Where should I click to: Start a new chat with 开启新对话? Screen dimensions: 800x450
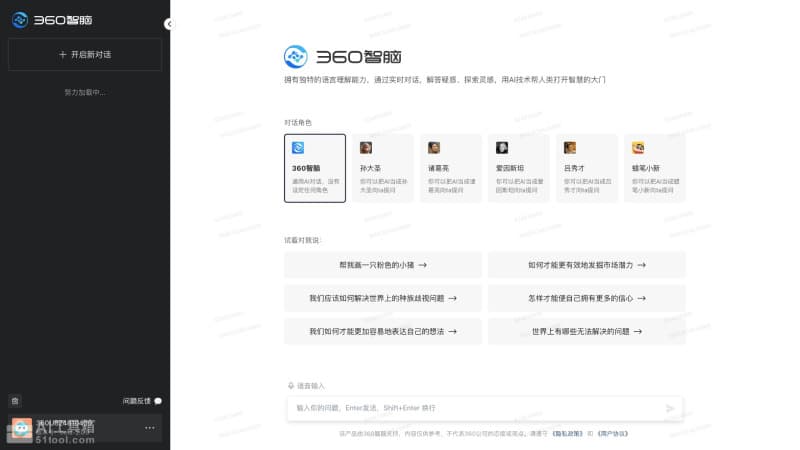pos(85,54)
